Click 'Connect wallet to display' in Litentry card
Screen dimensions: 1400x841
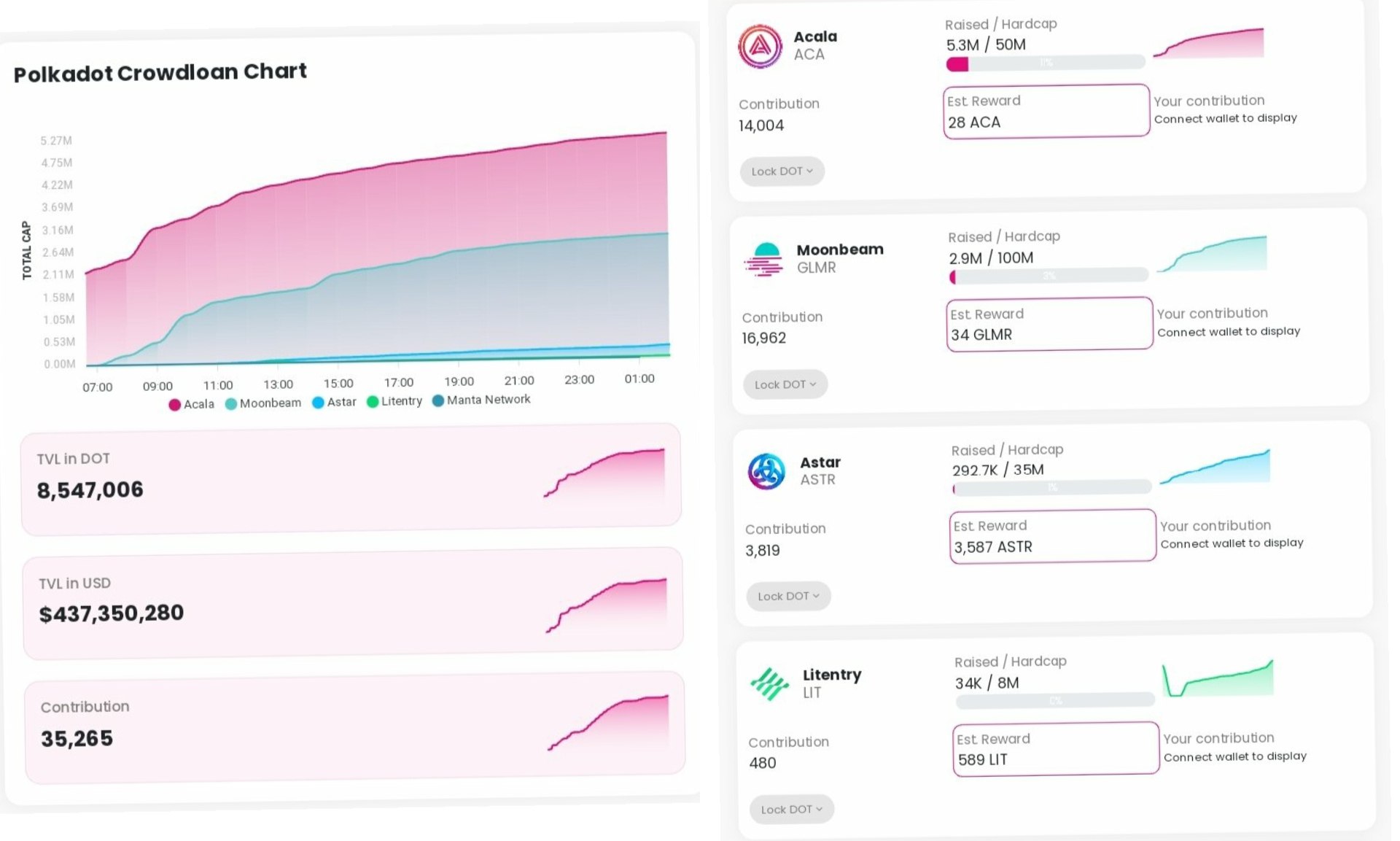click(x=1234, y=756)
